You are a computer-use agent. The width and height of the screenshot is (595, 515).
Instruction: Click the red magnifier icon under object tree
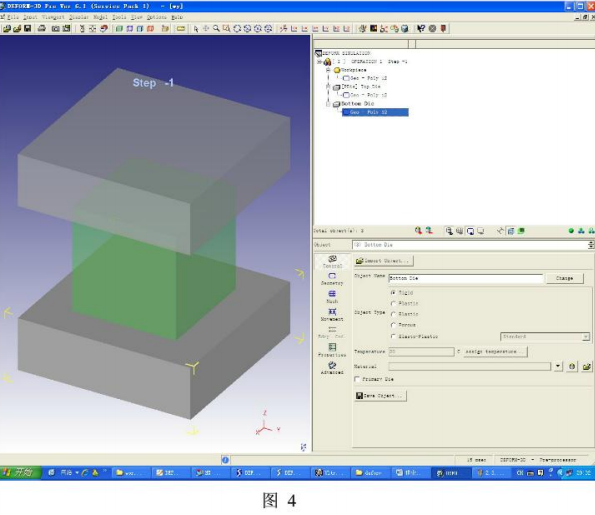pos(418,230)
